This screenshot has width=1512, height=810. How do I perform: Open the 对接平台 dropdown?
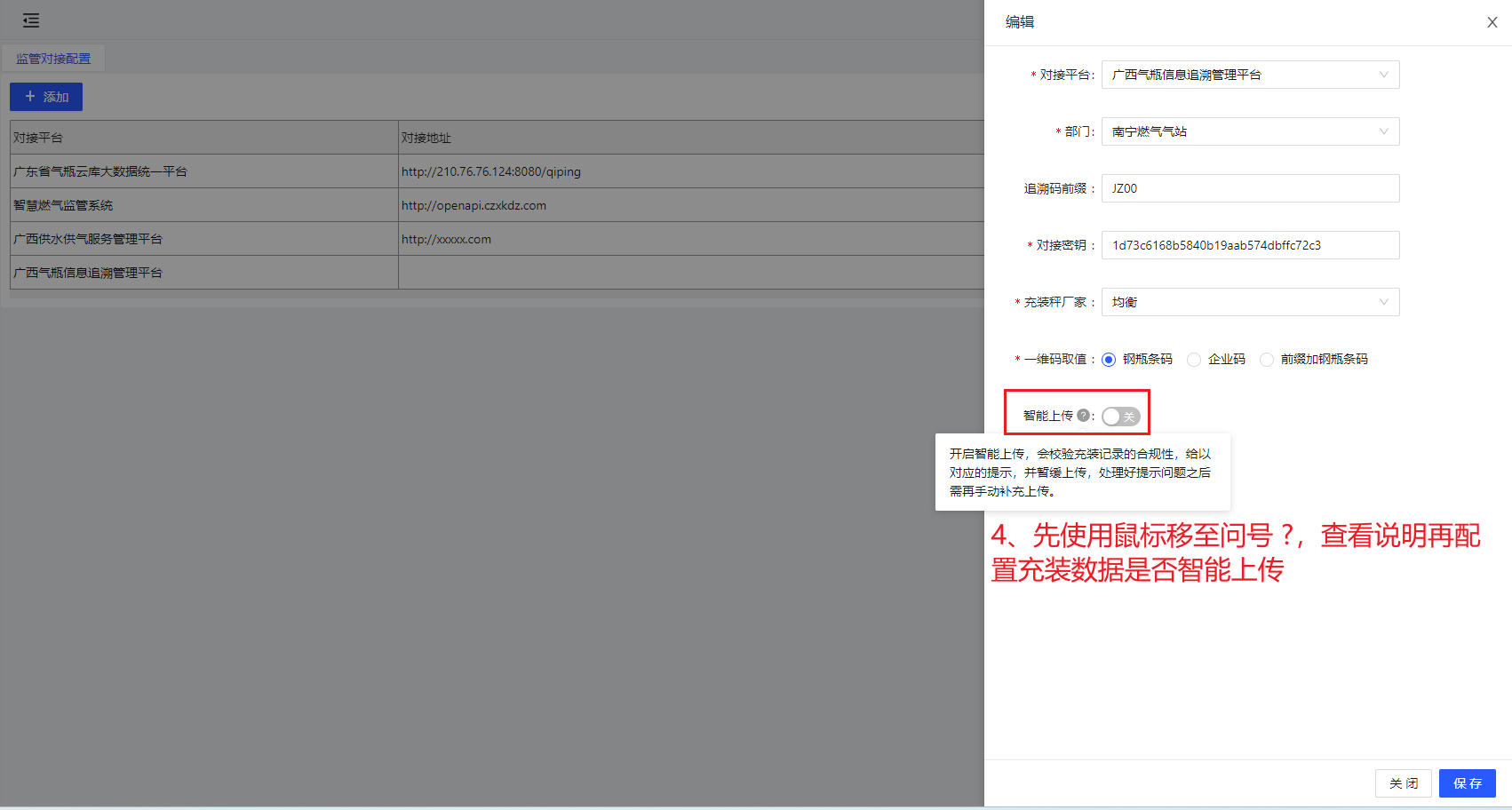[x=1250, y=75]
